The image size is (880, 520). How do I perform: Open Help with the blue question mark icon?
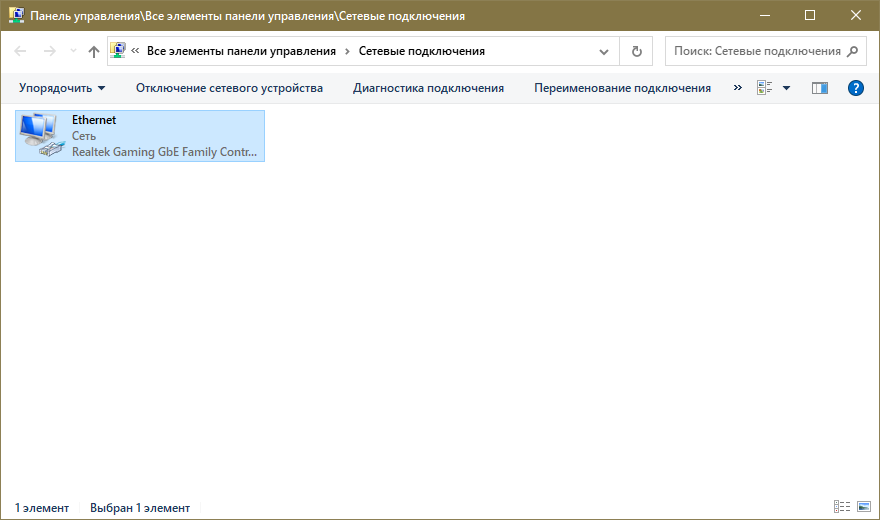coord(855,88)
